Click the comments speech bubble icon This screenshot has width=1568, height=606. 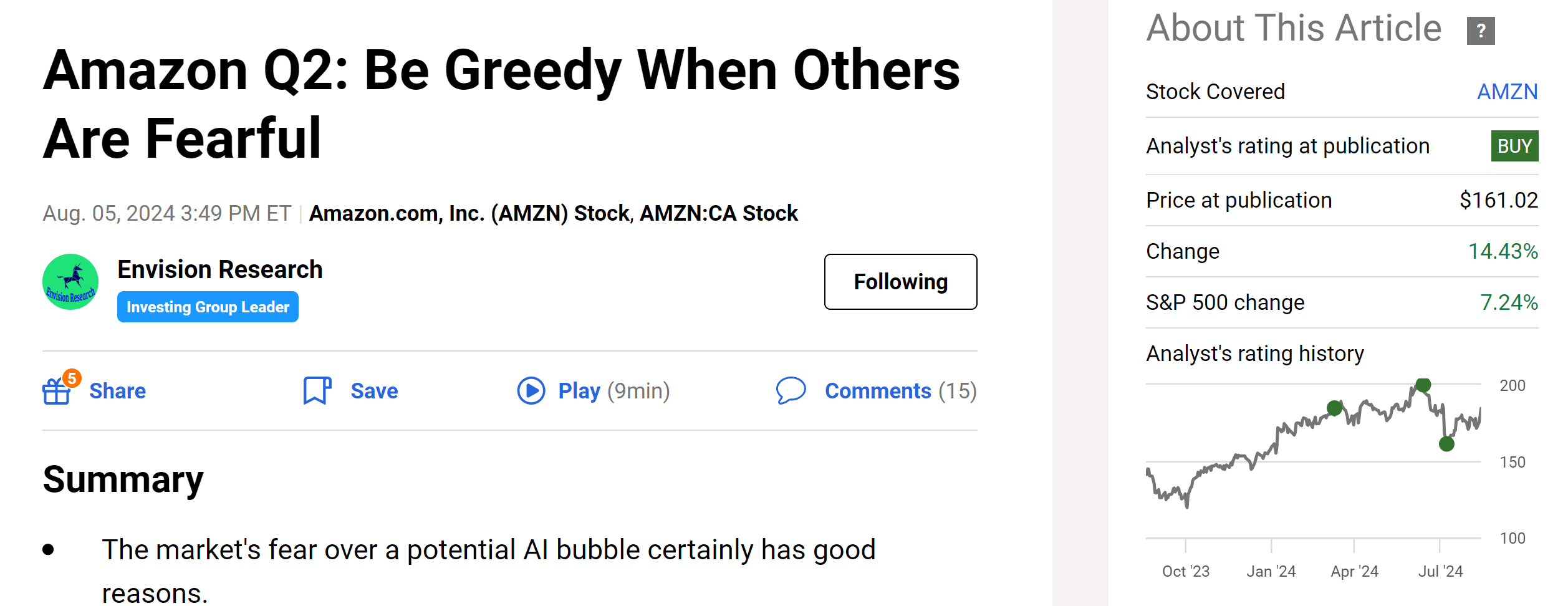click(x=791, y=391)
